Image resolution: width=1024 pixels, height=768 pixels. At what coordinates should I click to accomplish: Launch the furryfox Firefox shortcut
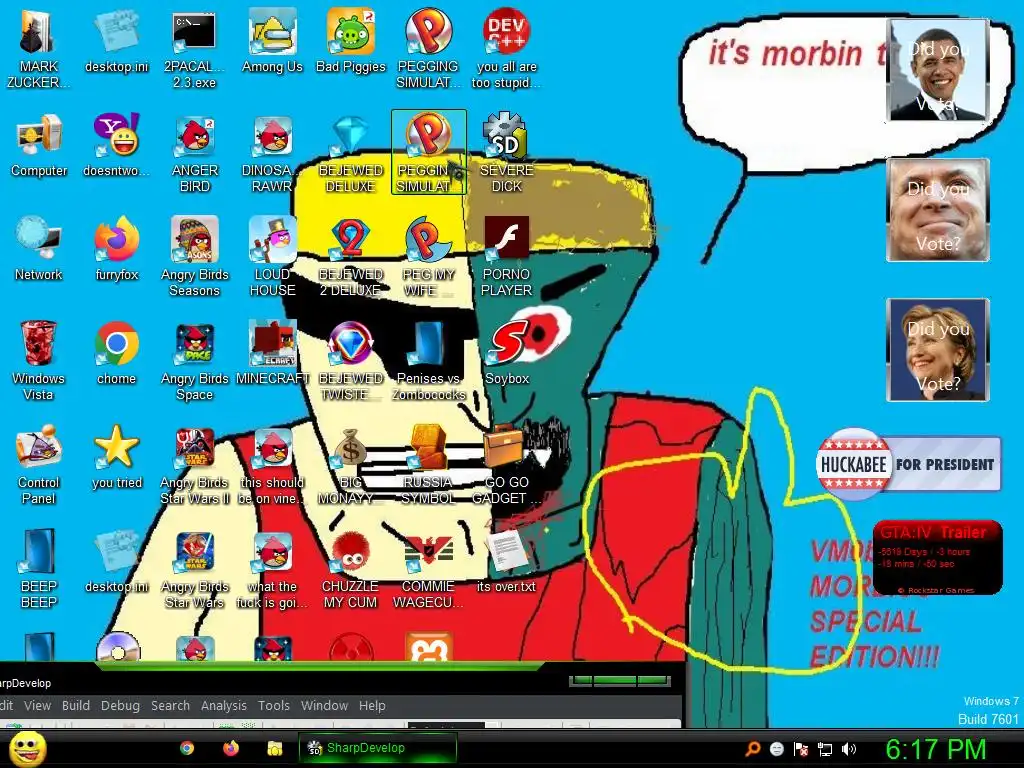pyautogui.click(x=116, y=250)
